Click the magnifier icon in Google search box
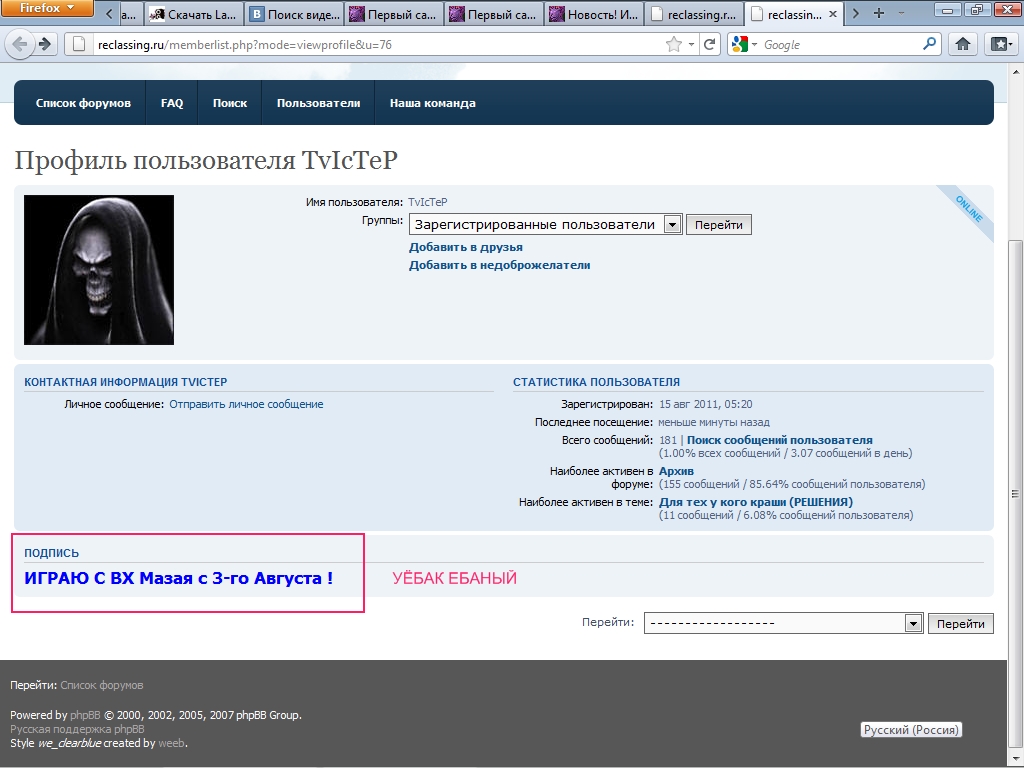The image size is (1024, 768). pyautogui.click(x=929, y=44)
